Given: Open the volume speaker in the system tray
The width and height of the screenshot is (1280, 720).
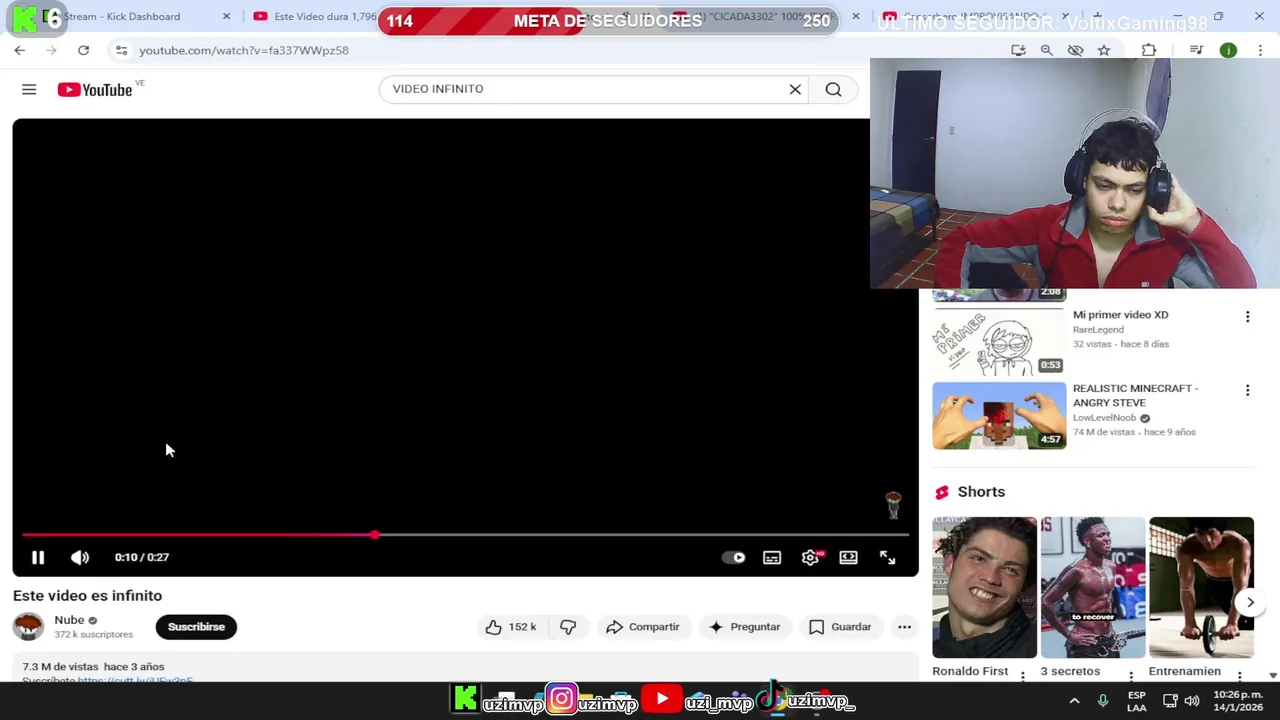Looking at the screenshot, I should (1192, 701).
